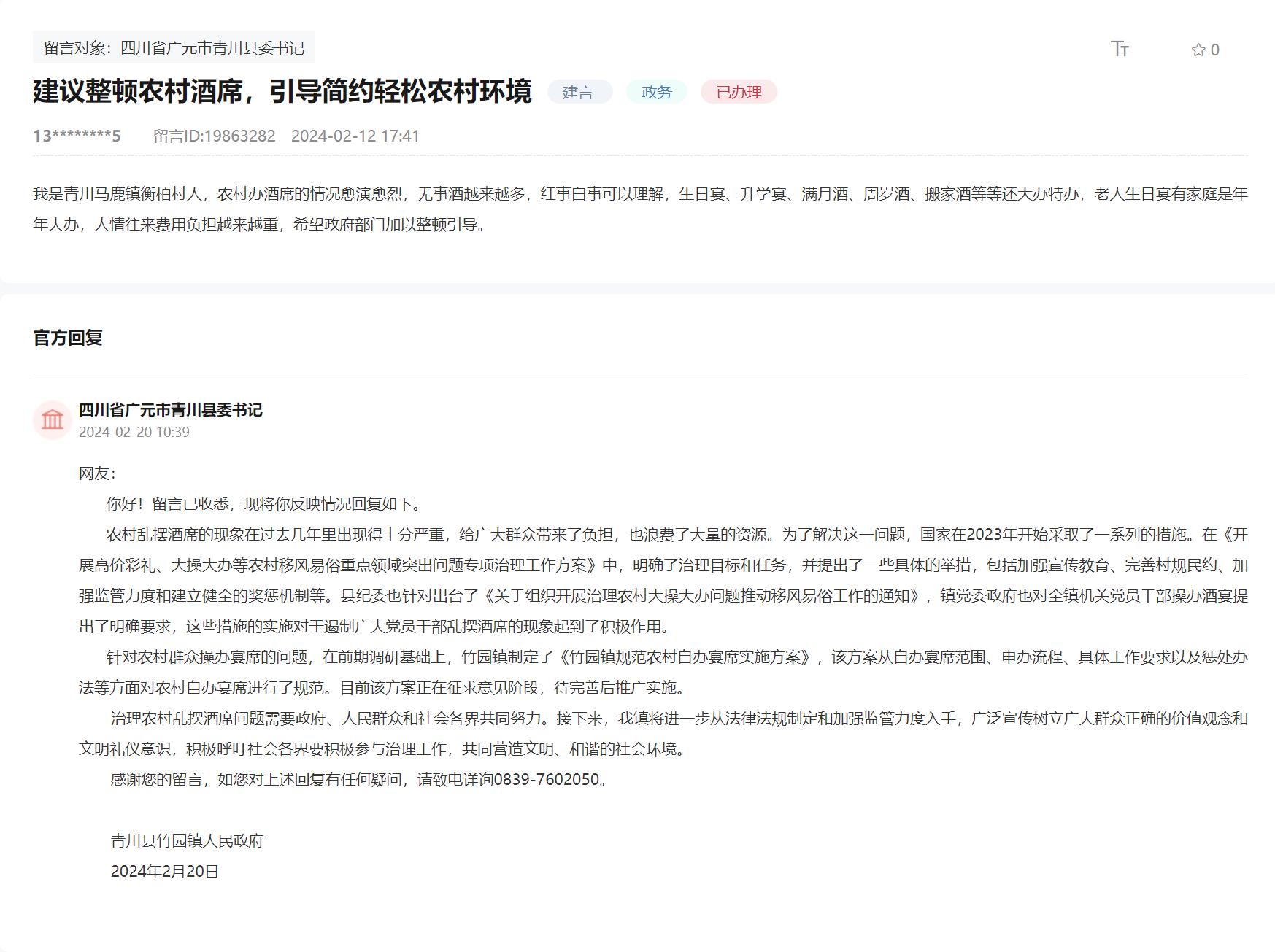Image resolution: width=1275 pixels, height=952 pixels.
Task: Click the post timestamp 2024-02-12 17:41
Action: click(x=355, y=136)
